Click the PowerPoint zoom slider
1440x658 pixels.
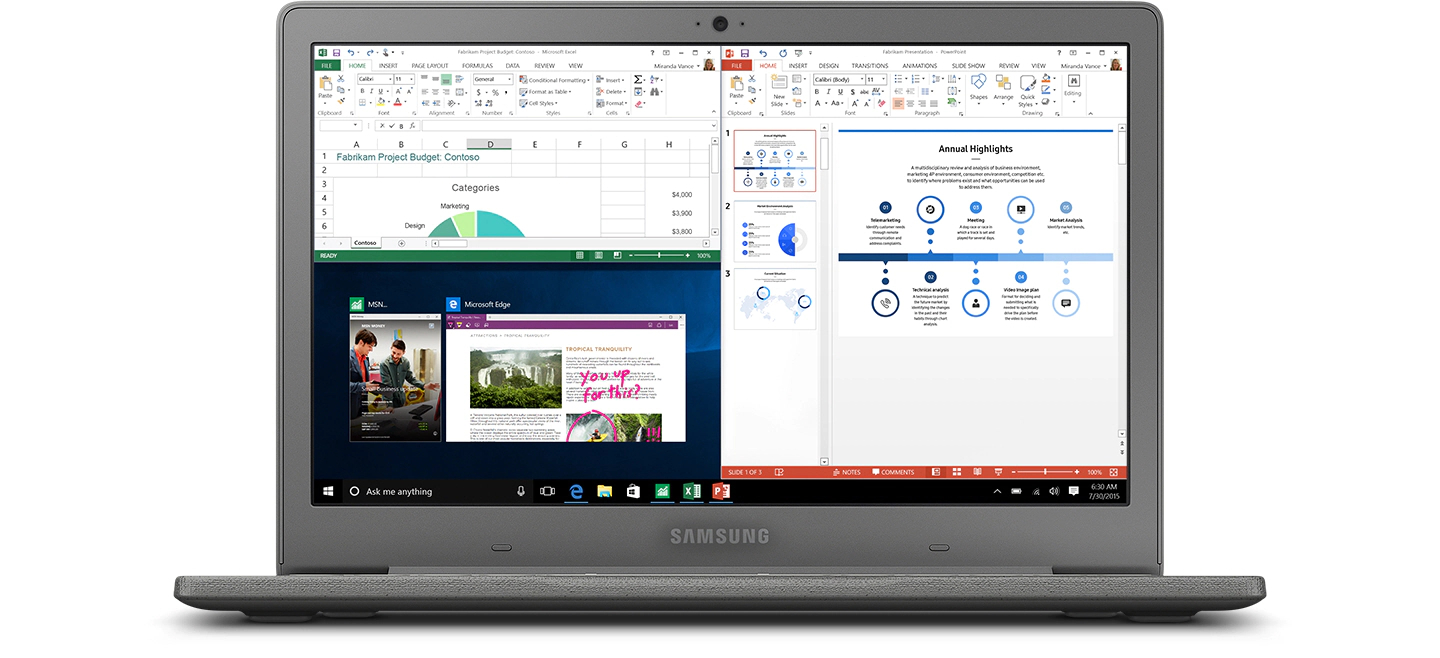point(1045,472)
